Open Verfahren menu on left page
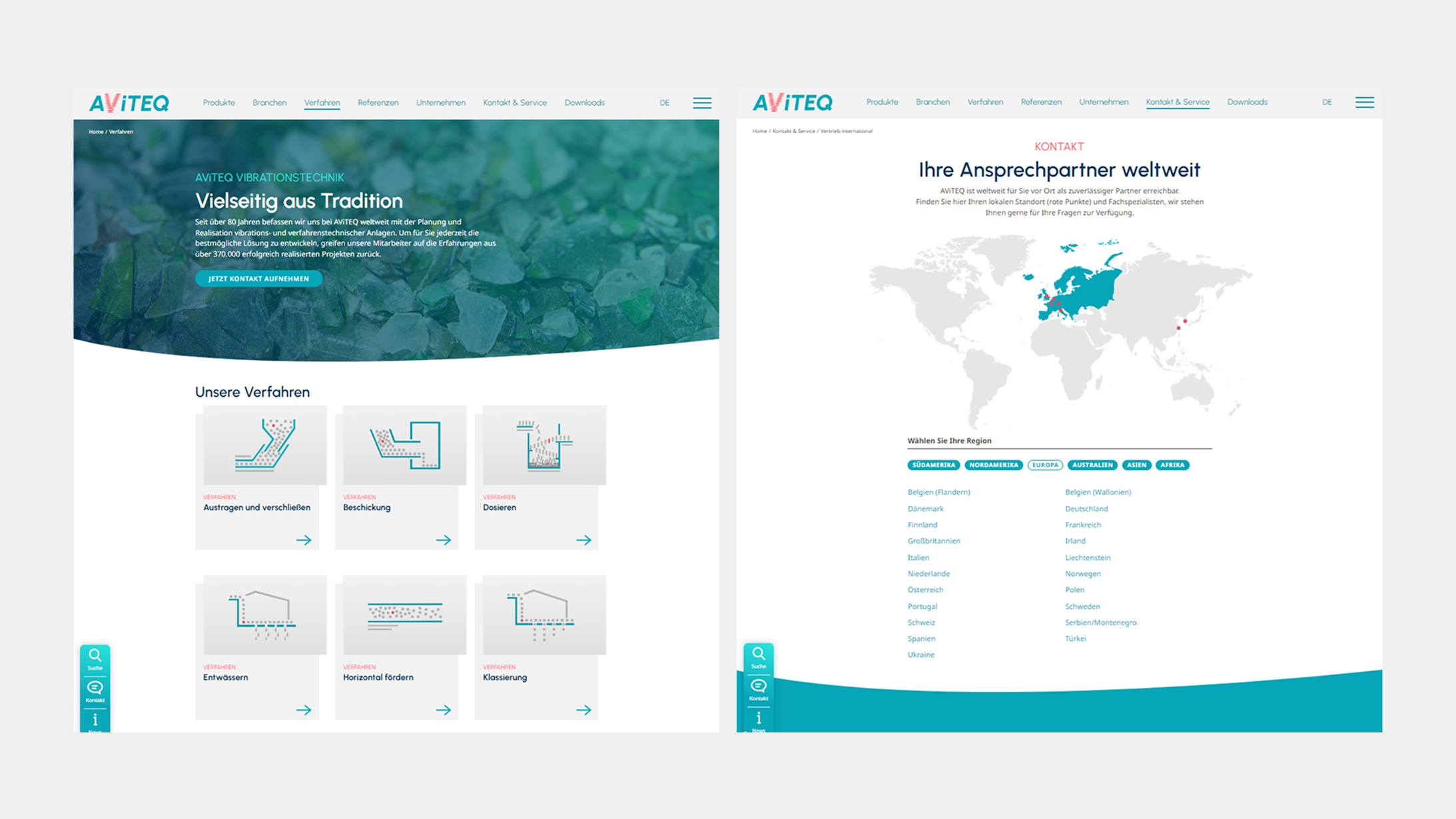The height and width of the screenshot is (819, 1456). click(322, 103)
